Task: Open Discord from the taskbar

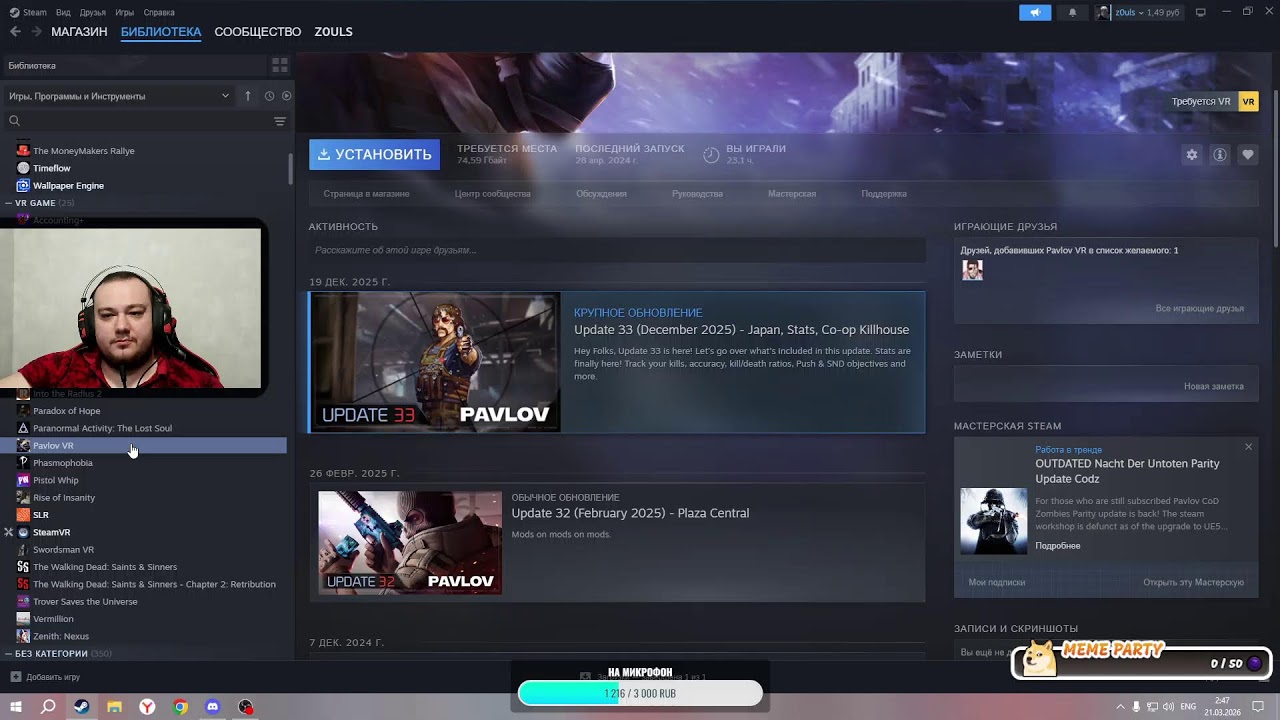Action: [x=212, y=707]
